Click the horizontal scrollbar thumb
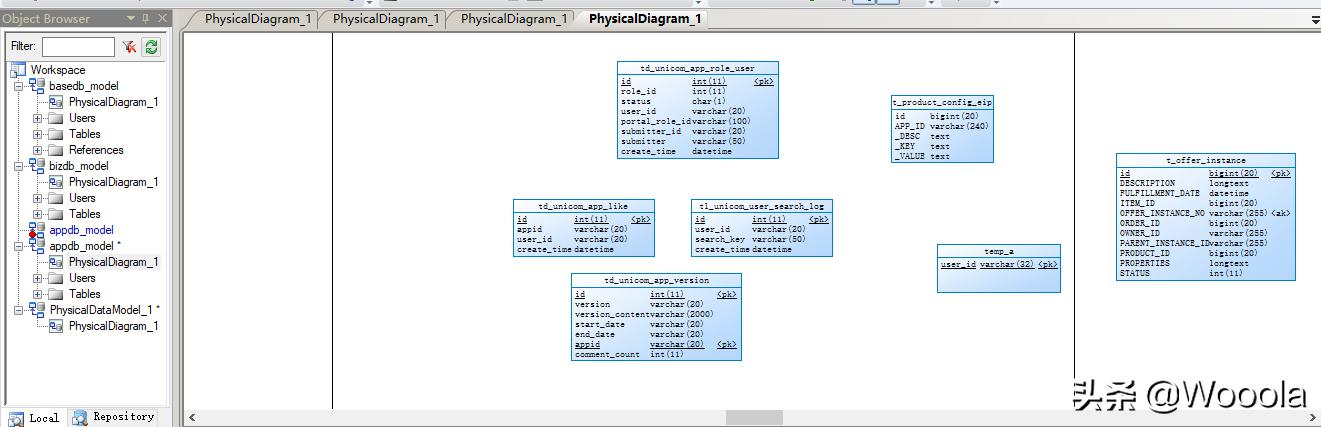Screen dimensions: 1321x427 click(x=754, y=417)
